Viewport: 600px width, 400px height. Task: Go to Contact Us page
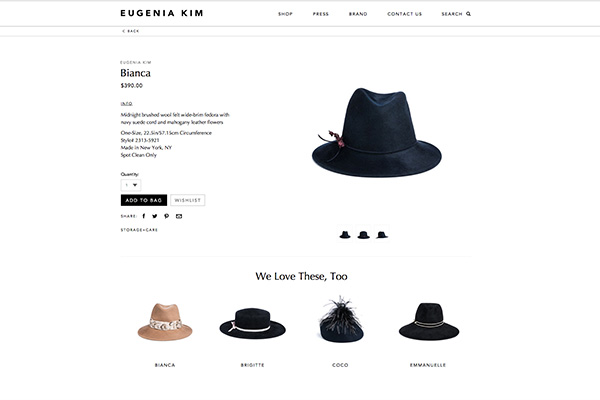(x=404, y=14)
